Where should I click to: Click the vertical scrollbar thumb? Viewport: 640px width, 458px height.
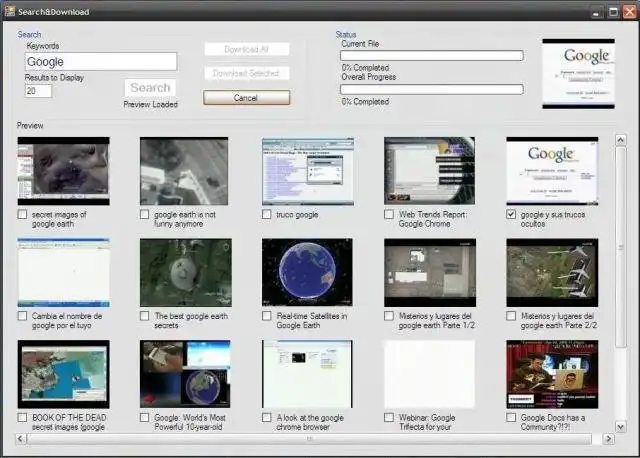[620, 247]
